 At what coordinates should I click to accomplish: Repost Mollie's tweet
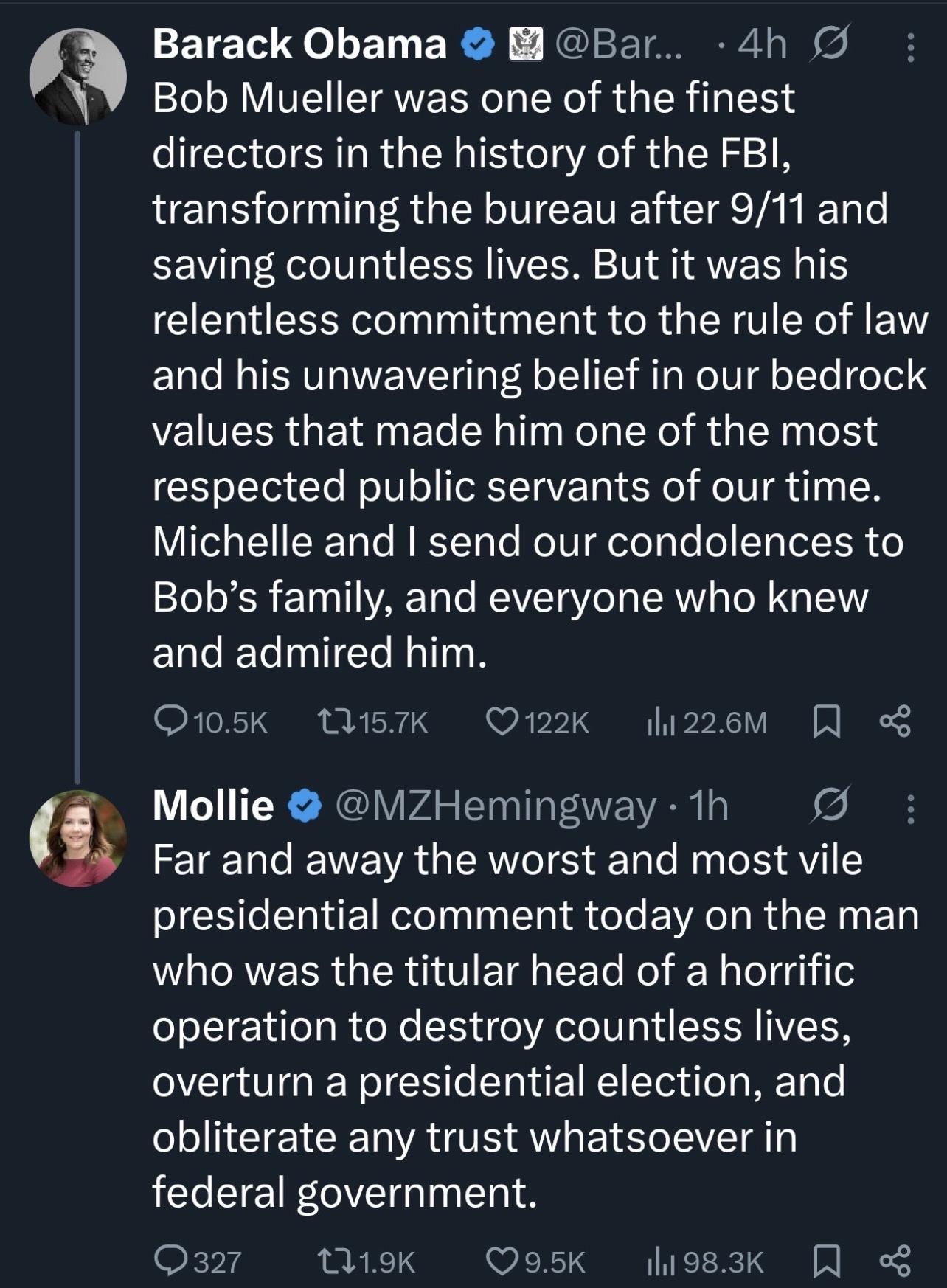[x=336, y=1261]
